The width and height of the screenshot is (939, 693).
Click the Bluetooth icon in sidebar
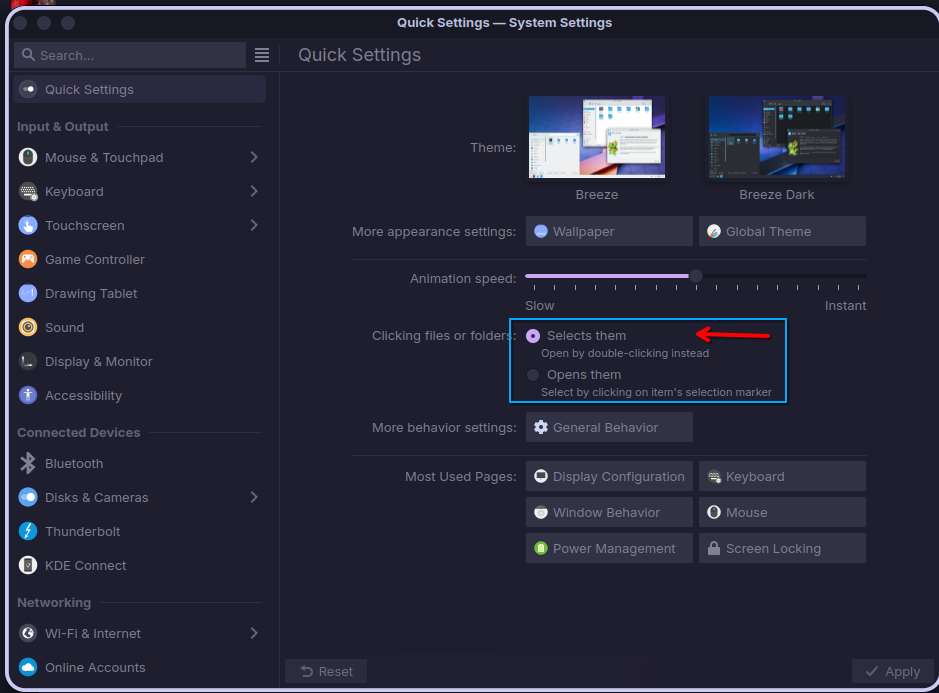28,463
